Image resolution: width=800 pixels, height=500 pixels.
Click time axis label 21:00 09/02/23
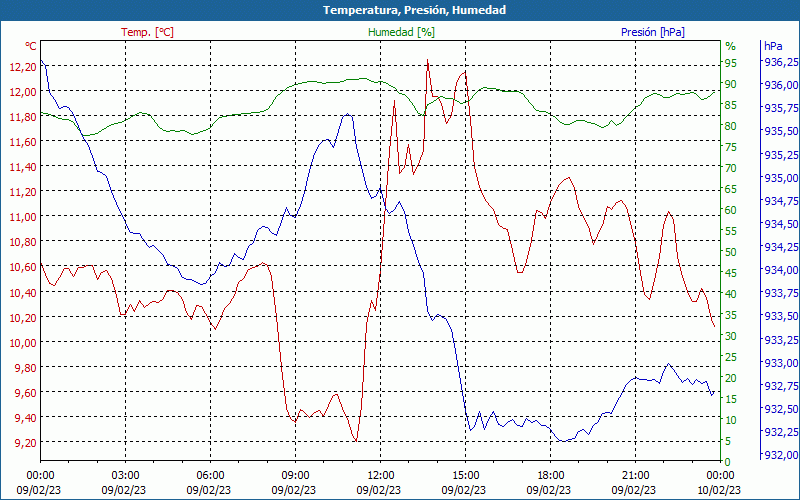point(635,483)
